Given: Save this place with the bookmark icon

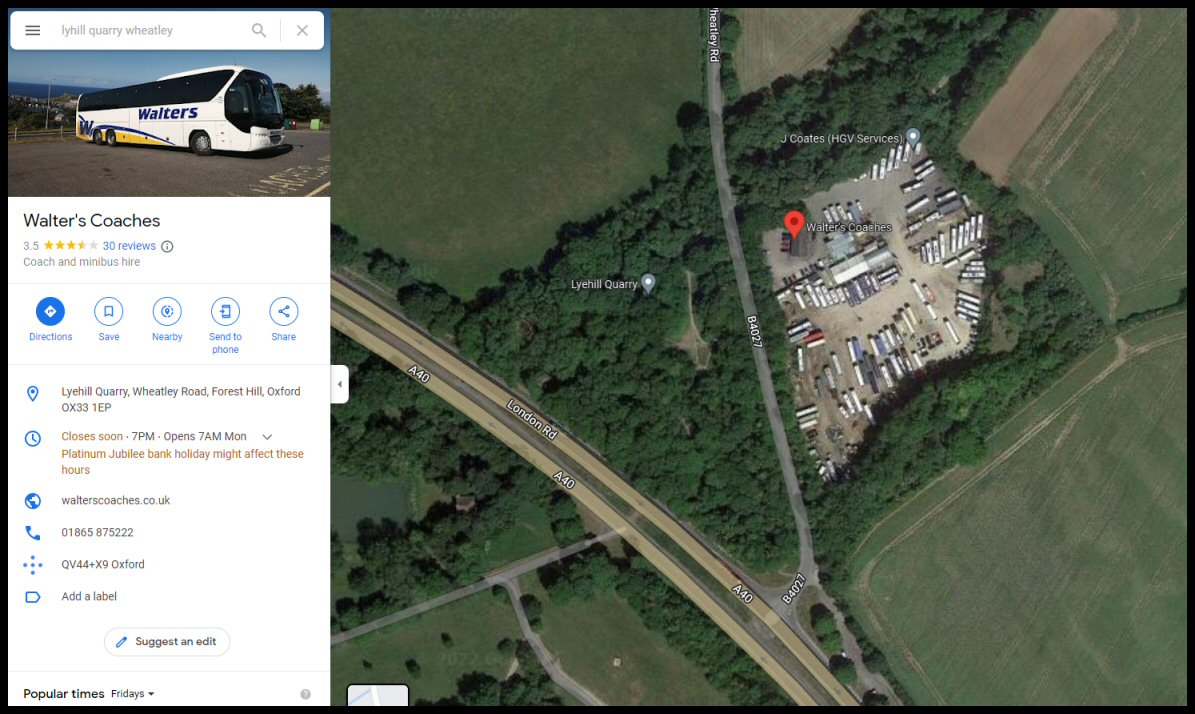Looking at the screenshot, I should coord(109,312).
